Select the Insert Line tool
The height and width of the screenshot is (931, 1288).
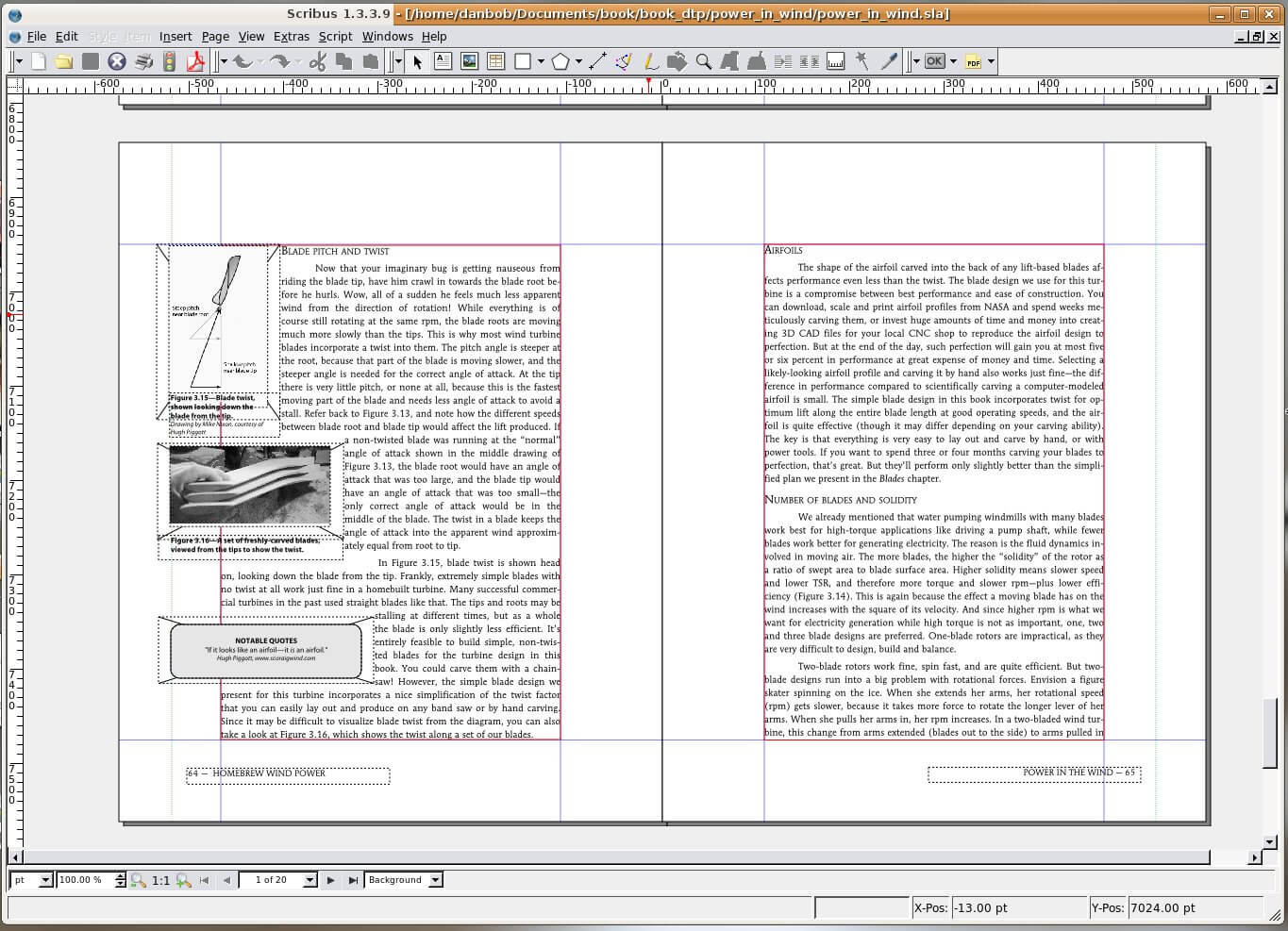pyautogui.click(x=597, y=61)
